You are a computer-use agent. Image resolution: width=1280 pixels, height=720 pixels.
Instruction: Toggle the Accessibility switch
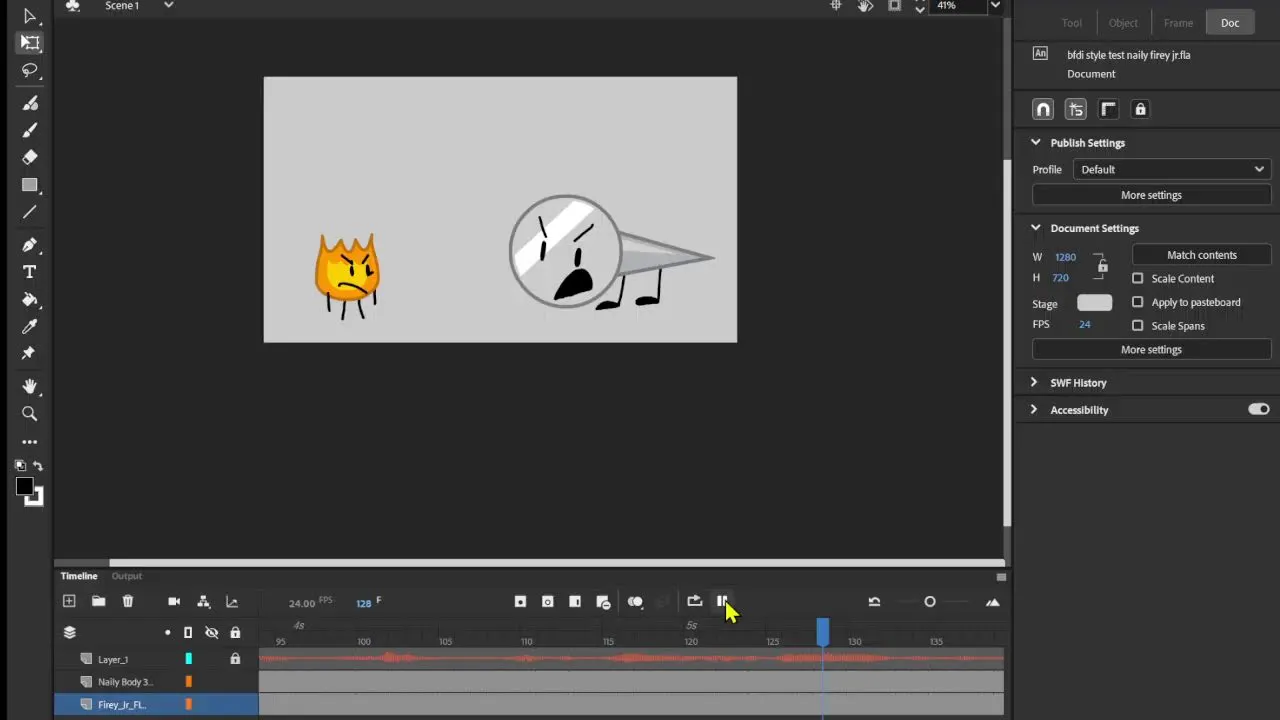[x=1258, y=409]
